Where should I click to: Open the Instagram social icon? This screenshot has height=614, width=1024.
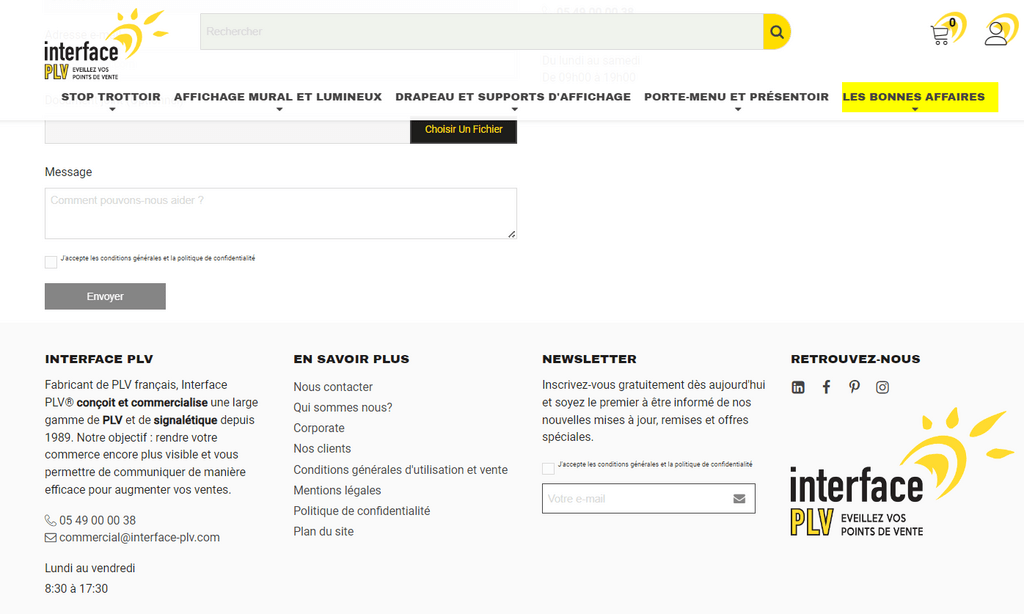882,387
